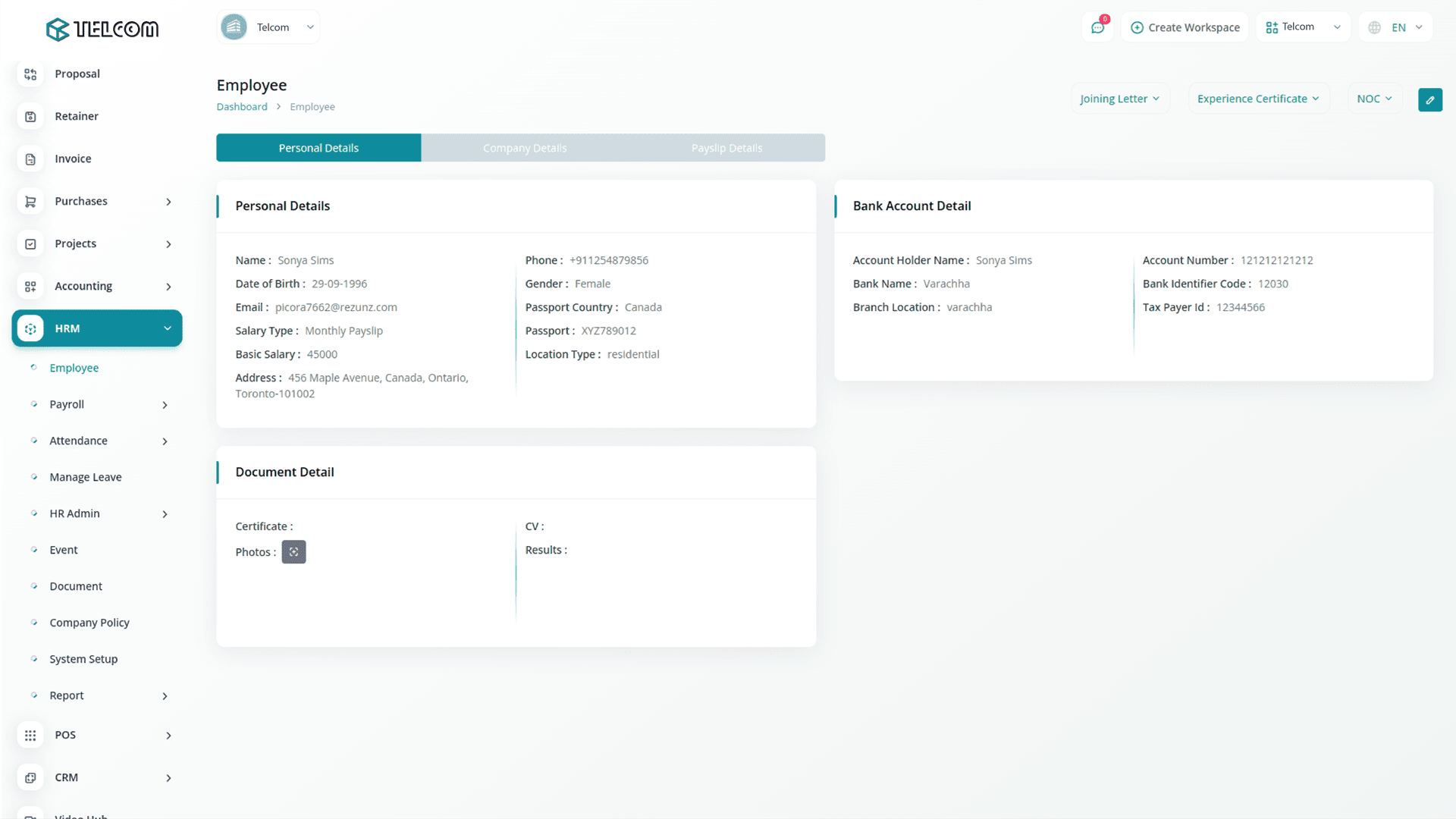Switch to the Company Details tab
This screenshot has height=819, width=1456.
click(525, 148)
